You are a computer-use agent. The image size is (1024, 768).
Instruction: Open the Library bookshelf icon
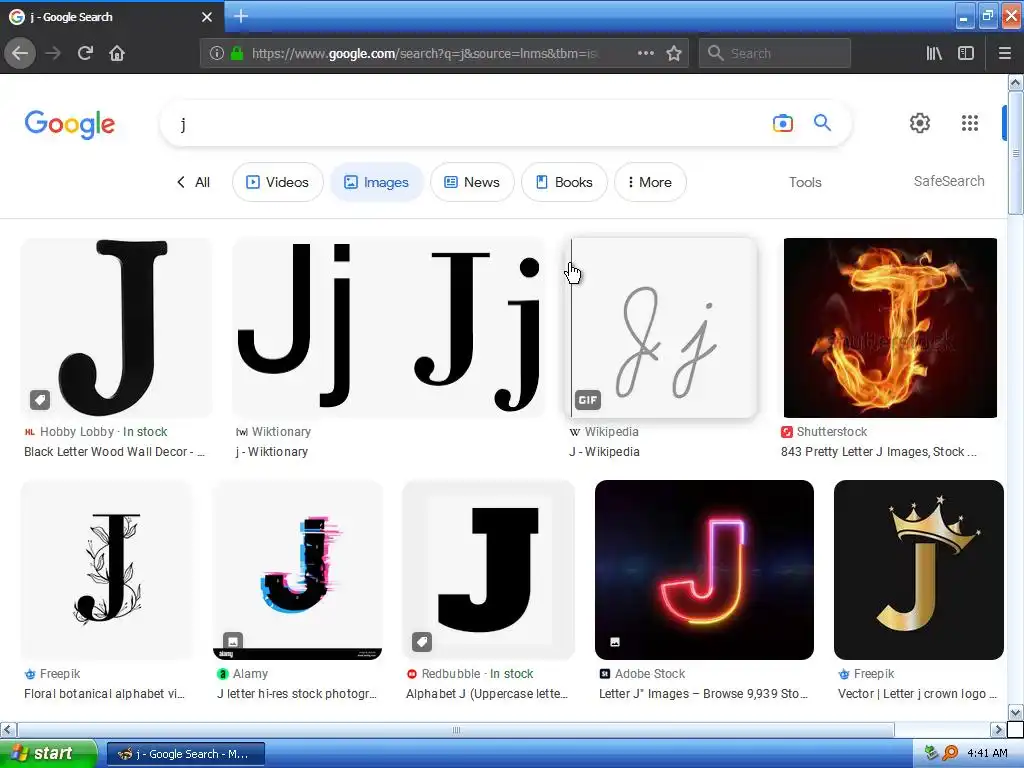click(934, 53)
